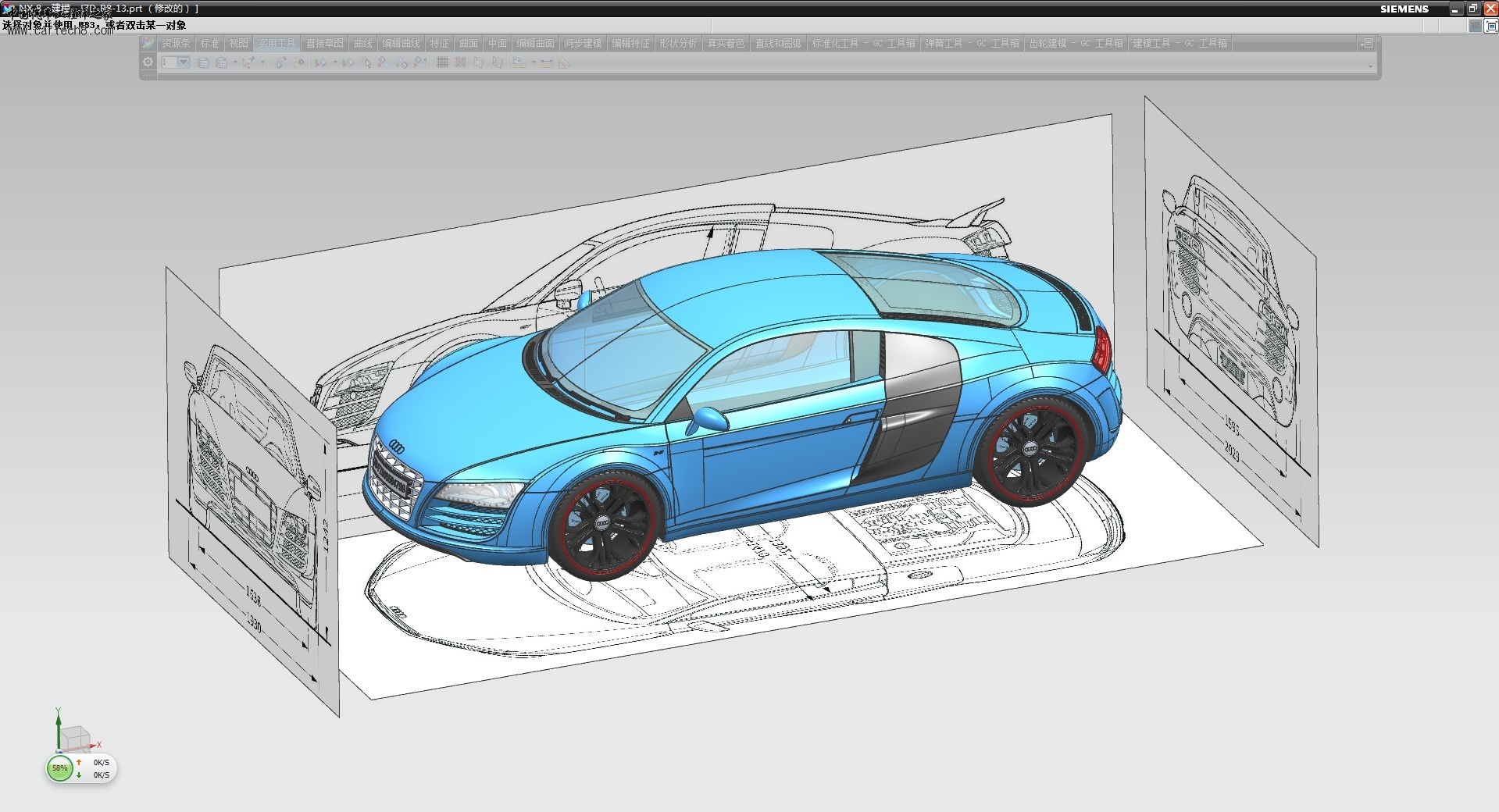Switch to the 特征 tab
This screenshot has width=1499, height=812.
(x=440, y=44)
